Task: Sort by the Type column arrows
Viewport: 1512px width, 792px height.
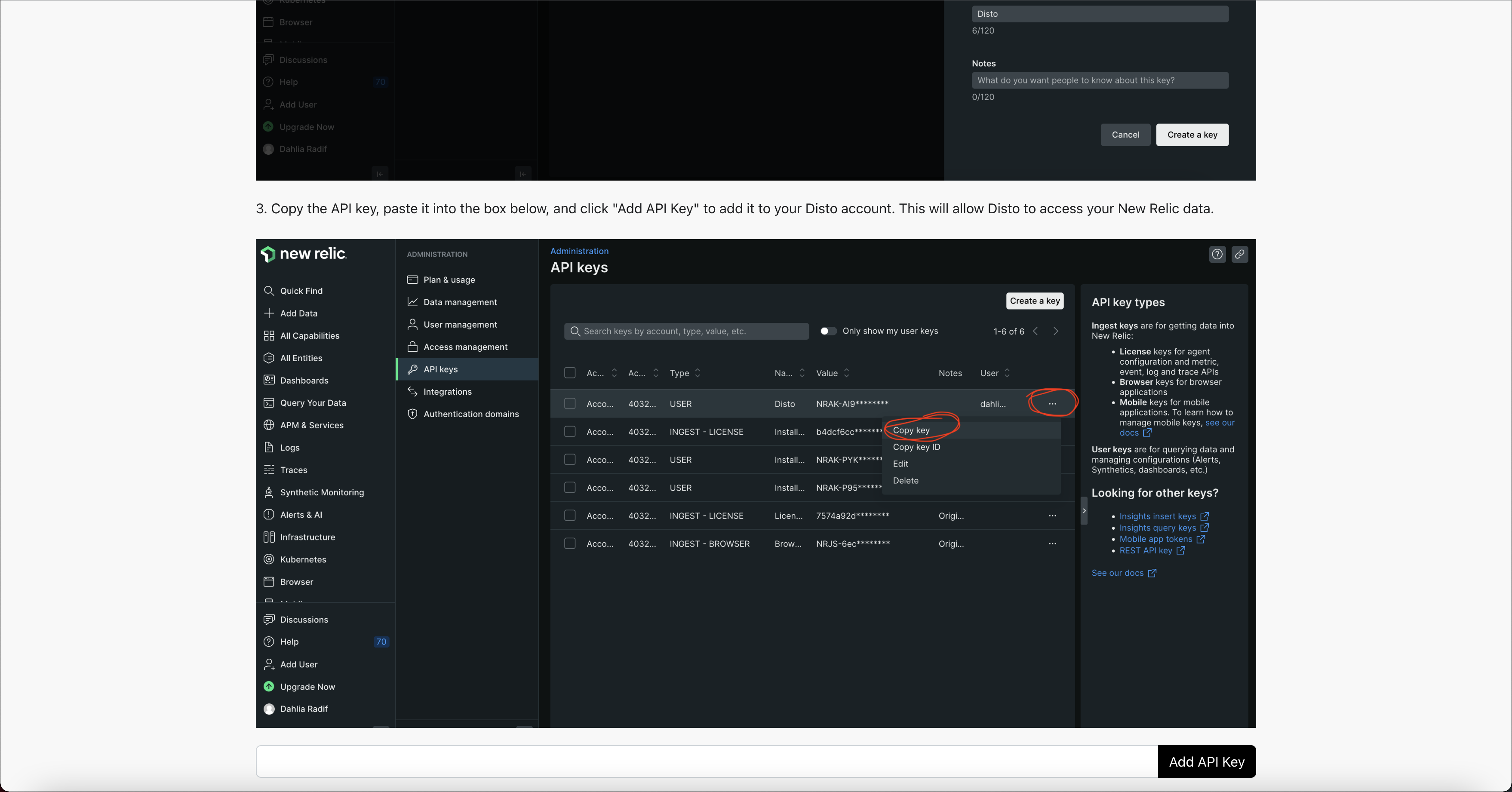Action: [698, 373]
